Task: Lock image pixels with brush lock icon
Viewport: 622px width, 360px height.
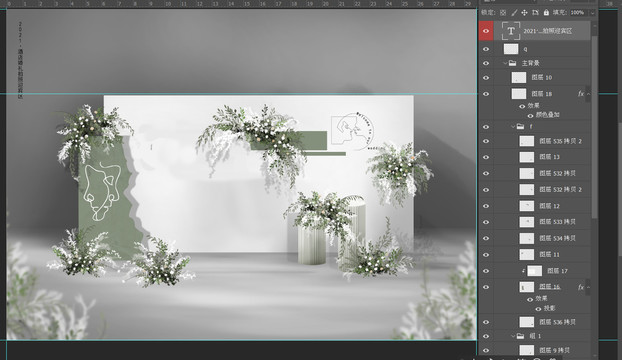Action: tap(514, 13)
